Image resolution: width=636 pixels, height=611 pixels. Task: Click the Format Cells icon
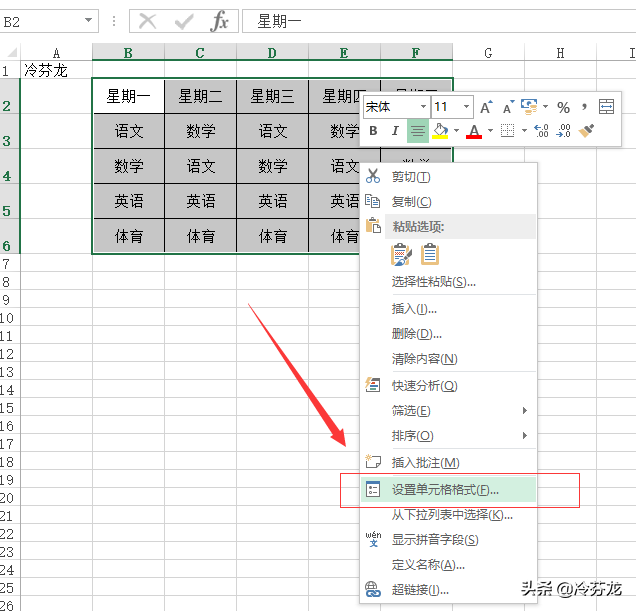click(373, 489)
